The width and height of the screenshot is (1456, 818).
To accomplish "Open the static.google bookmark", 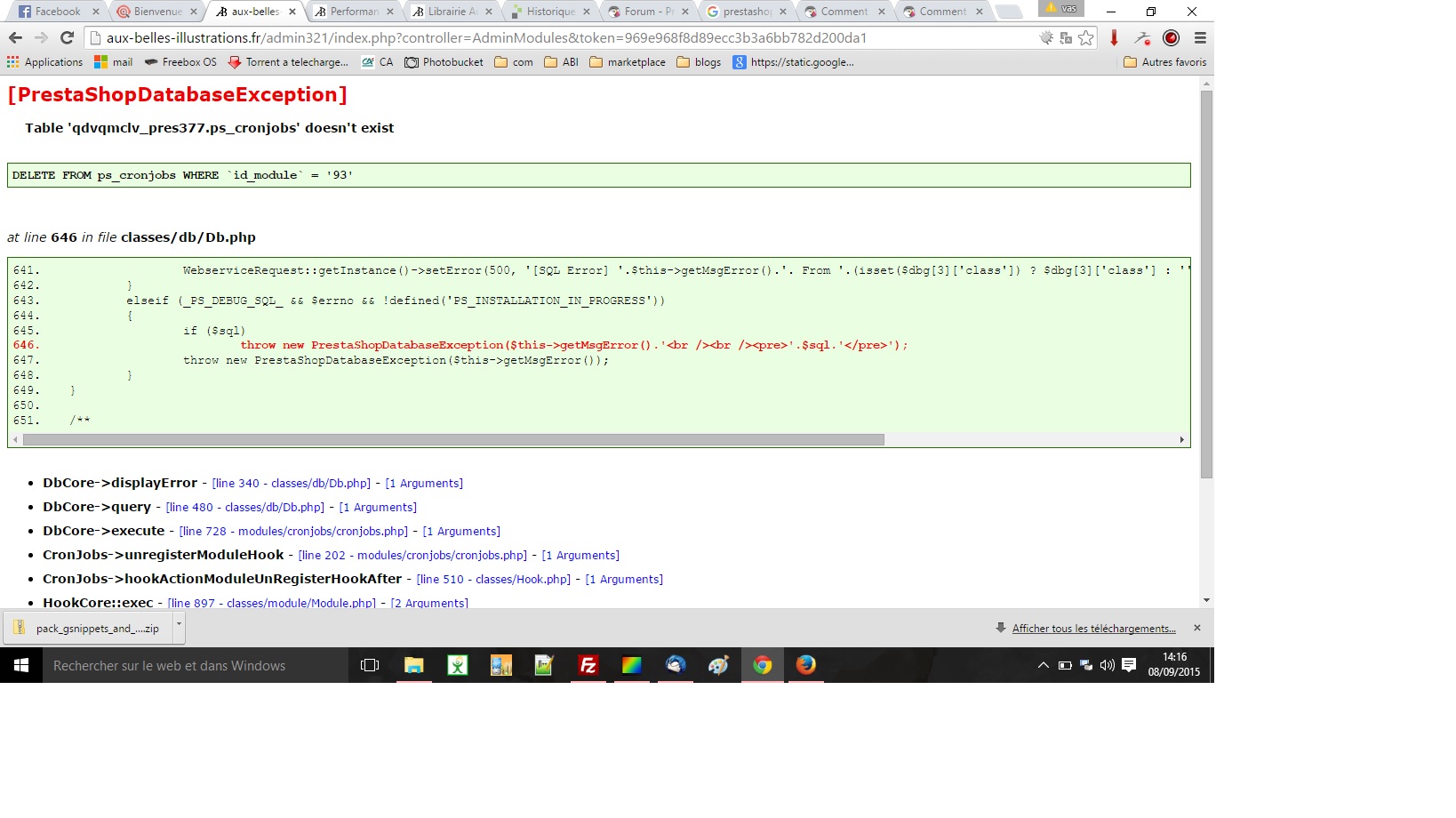I will [x=794, y=62].
